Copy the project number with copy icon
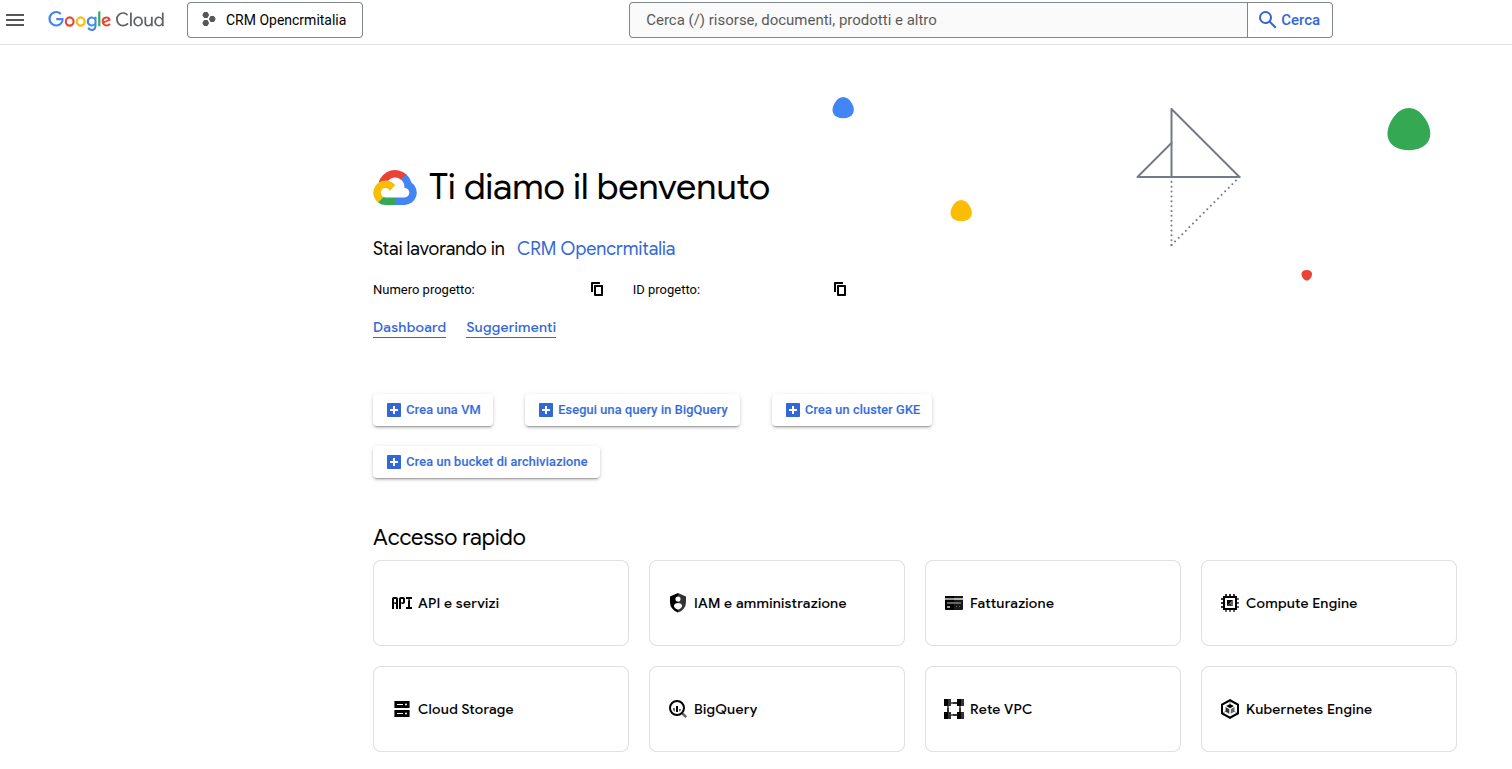The width and height of the screenshot is (1512, 769). (x=597, y=289)
